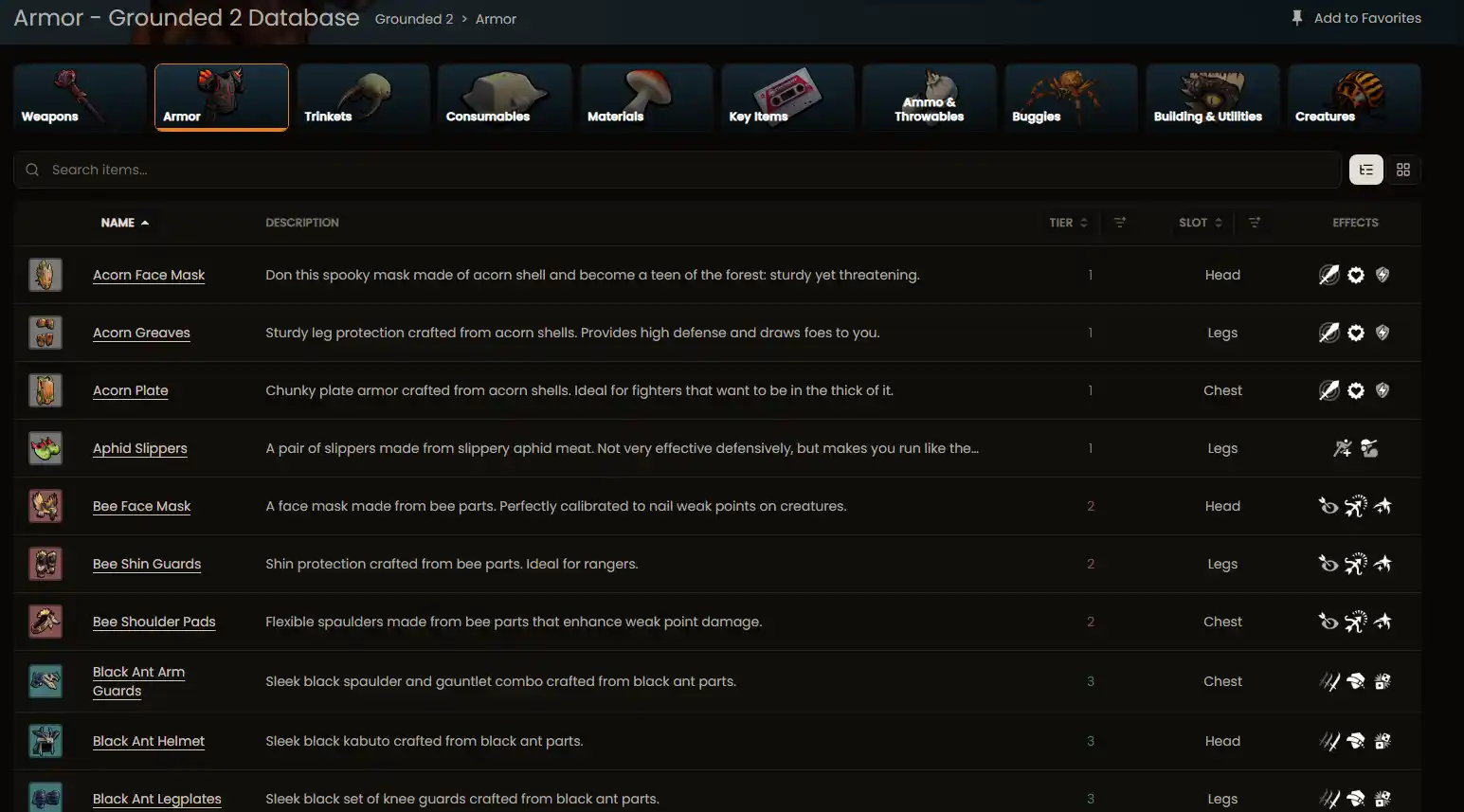Open the Building & Utilities tab
The width and height of the screenshot is (1464, 812).
pos(1213,98)
